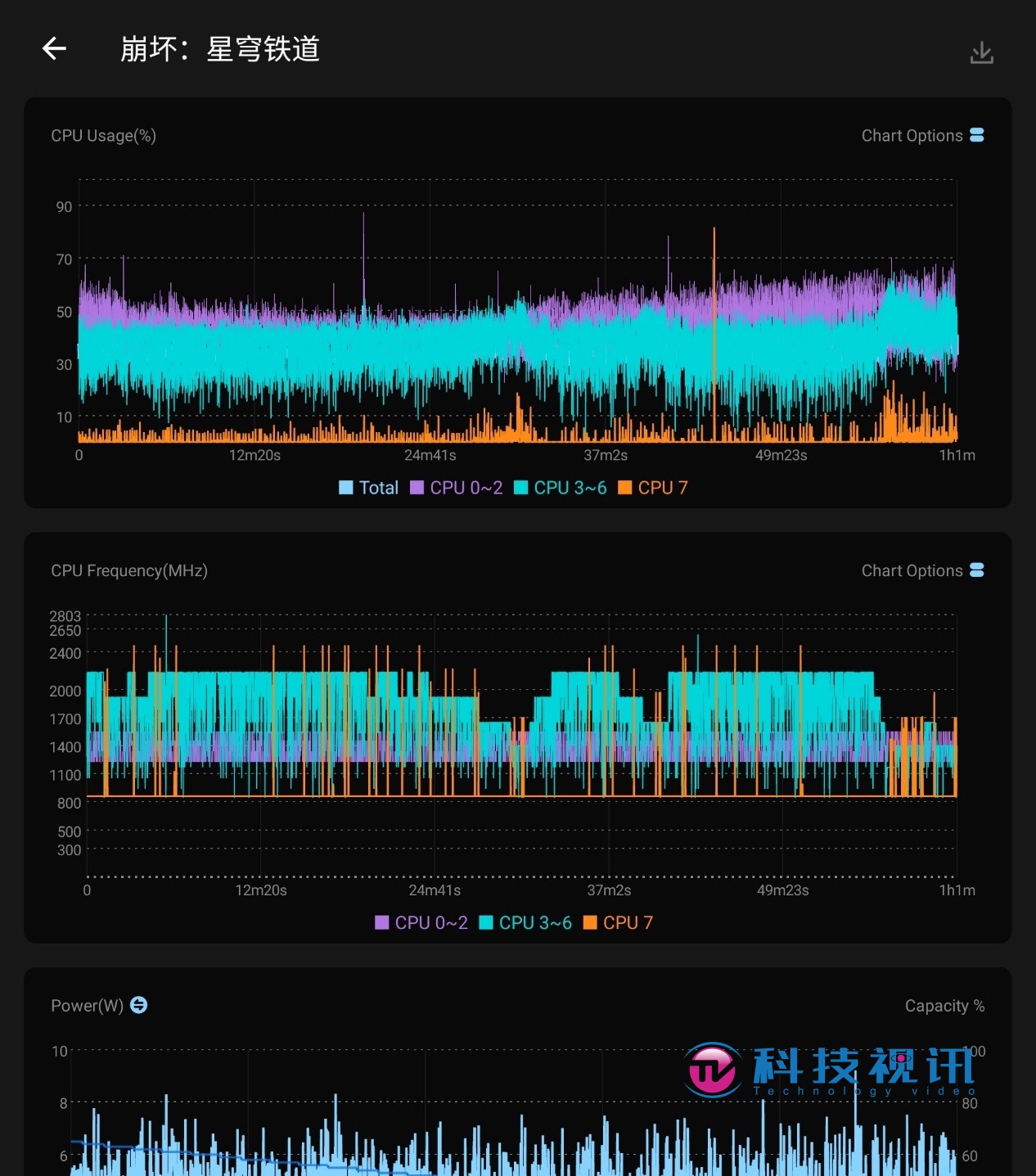Click the Power(W) chart title
This screenshot has width=1036, height=1176.
click(87, 1005)
